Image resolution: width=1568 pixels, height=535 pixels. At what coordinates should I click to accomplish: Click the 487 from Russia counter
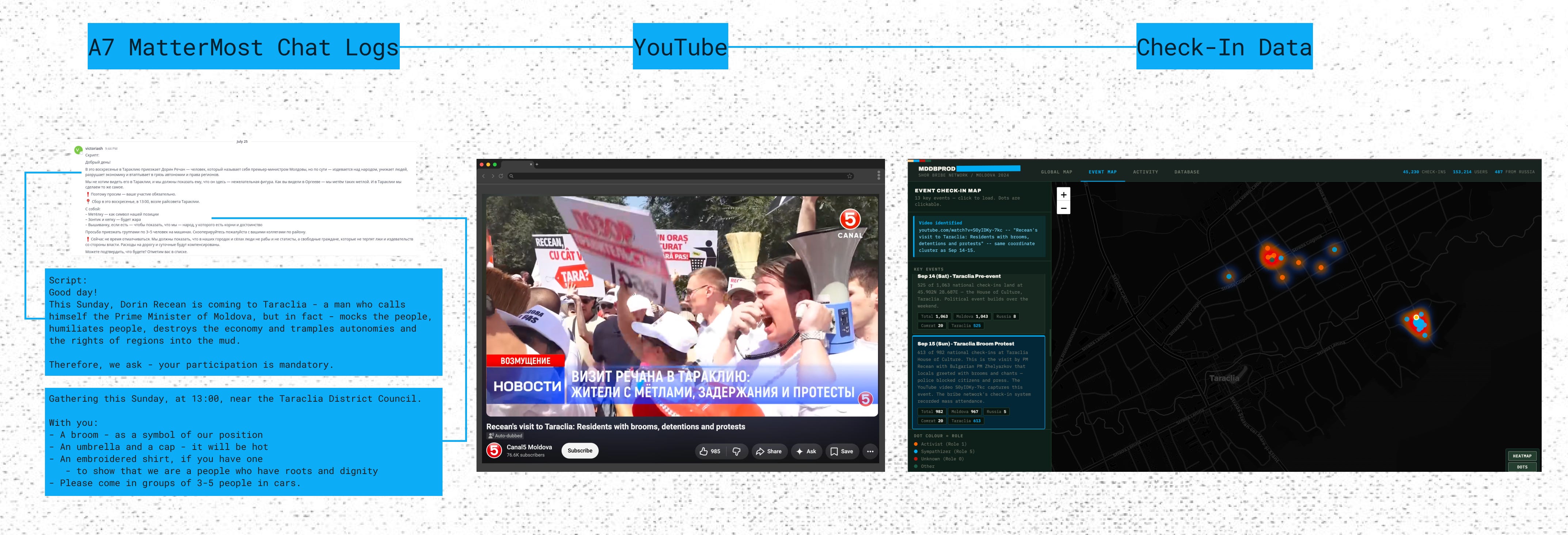1514,172
